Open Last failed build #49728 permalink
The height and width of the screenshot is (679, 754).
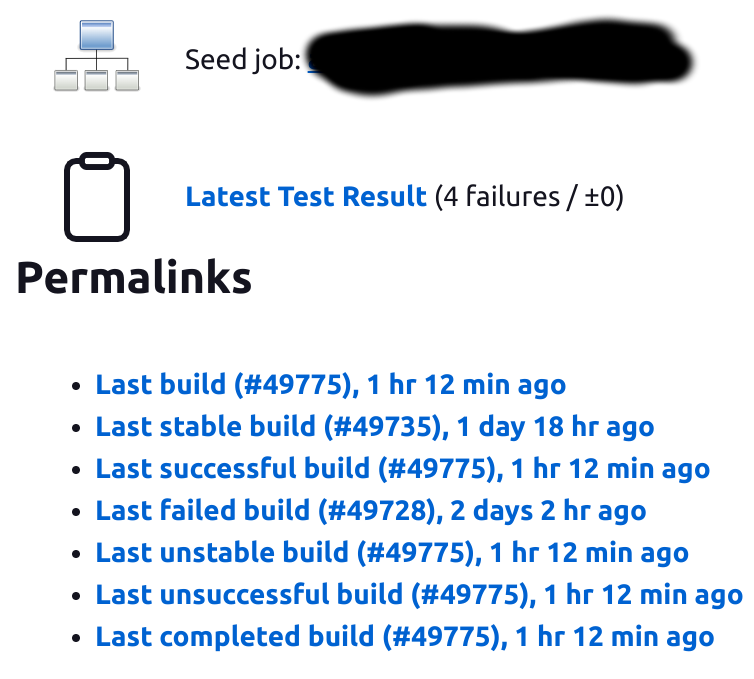point(371,511)
